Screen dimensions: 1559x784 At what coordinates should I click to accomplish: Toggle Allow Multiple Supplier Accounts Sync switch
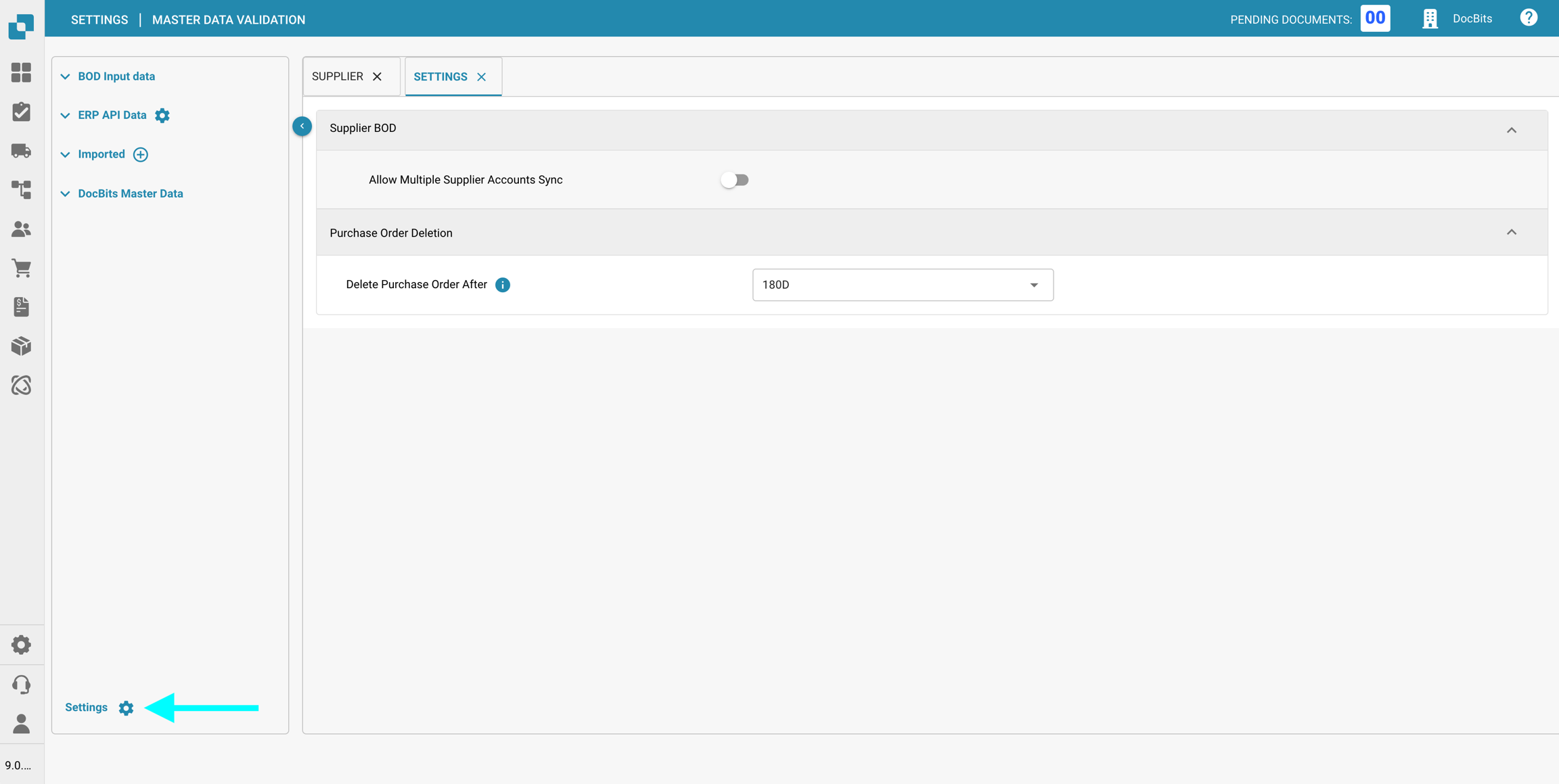(x=734, y=180)
